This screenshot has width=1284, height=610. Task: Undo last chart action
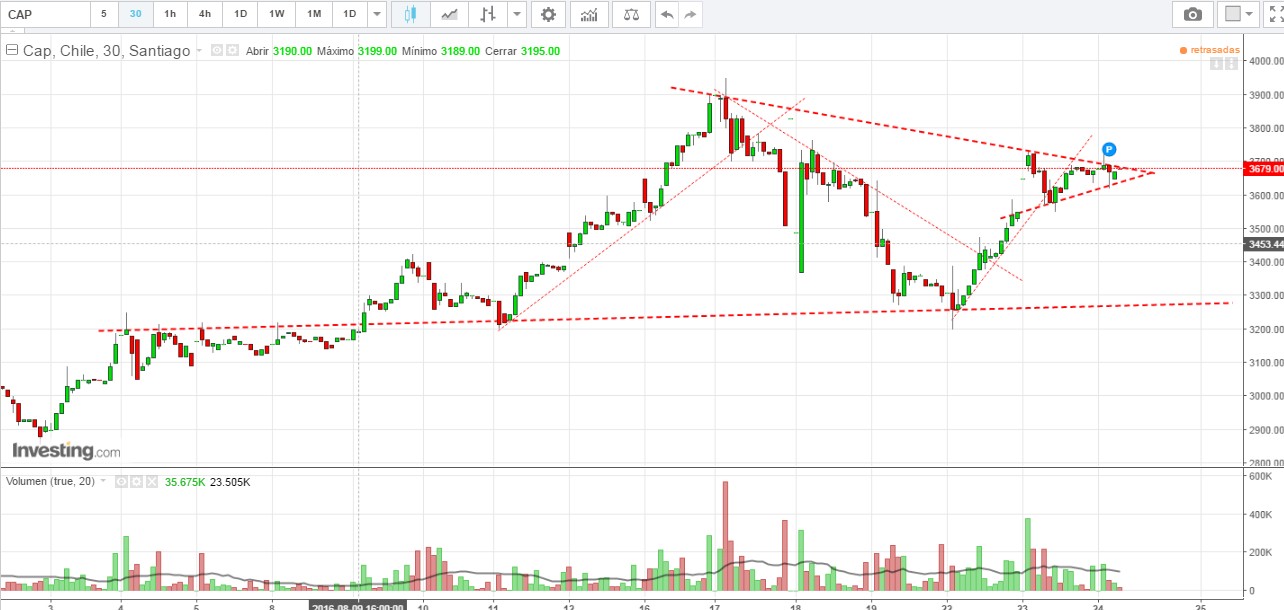click(666, 14)
